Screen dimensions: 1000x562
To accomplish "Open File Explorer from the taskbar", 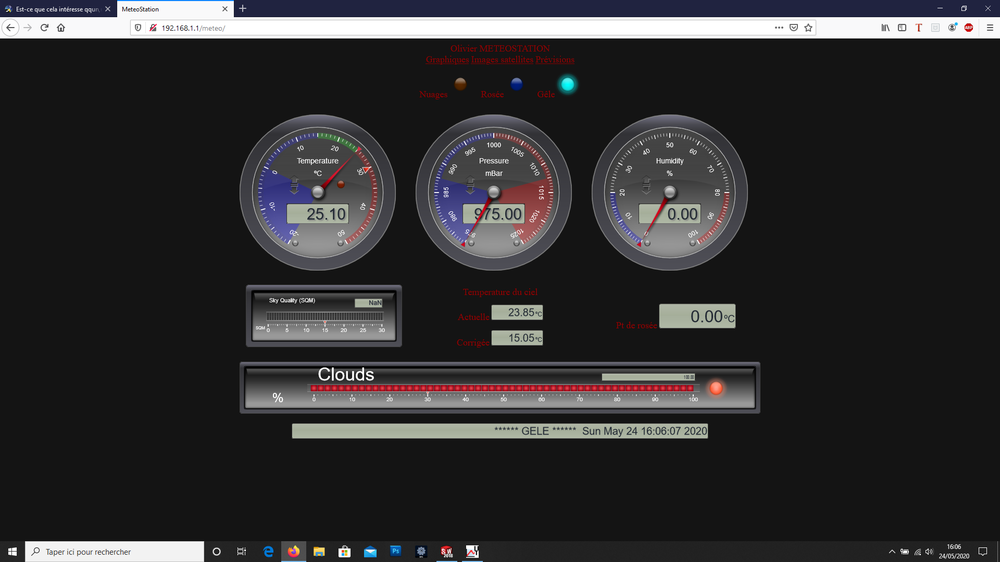I will click(319, 551).
